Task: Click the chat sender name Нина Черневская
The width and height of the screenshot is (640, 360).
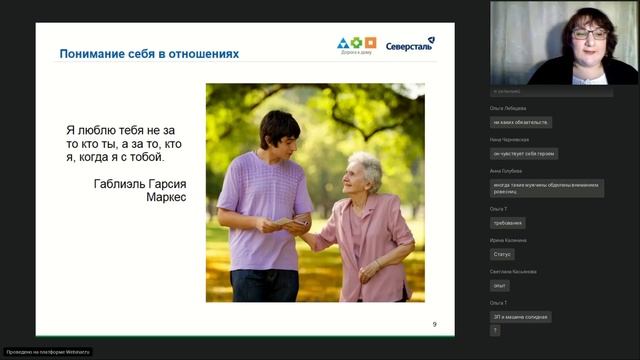Action: point(509,140)
